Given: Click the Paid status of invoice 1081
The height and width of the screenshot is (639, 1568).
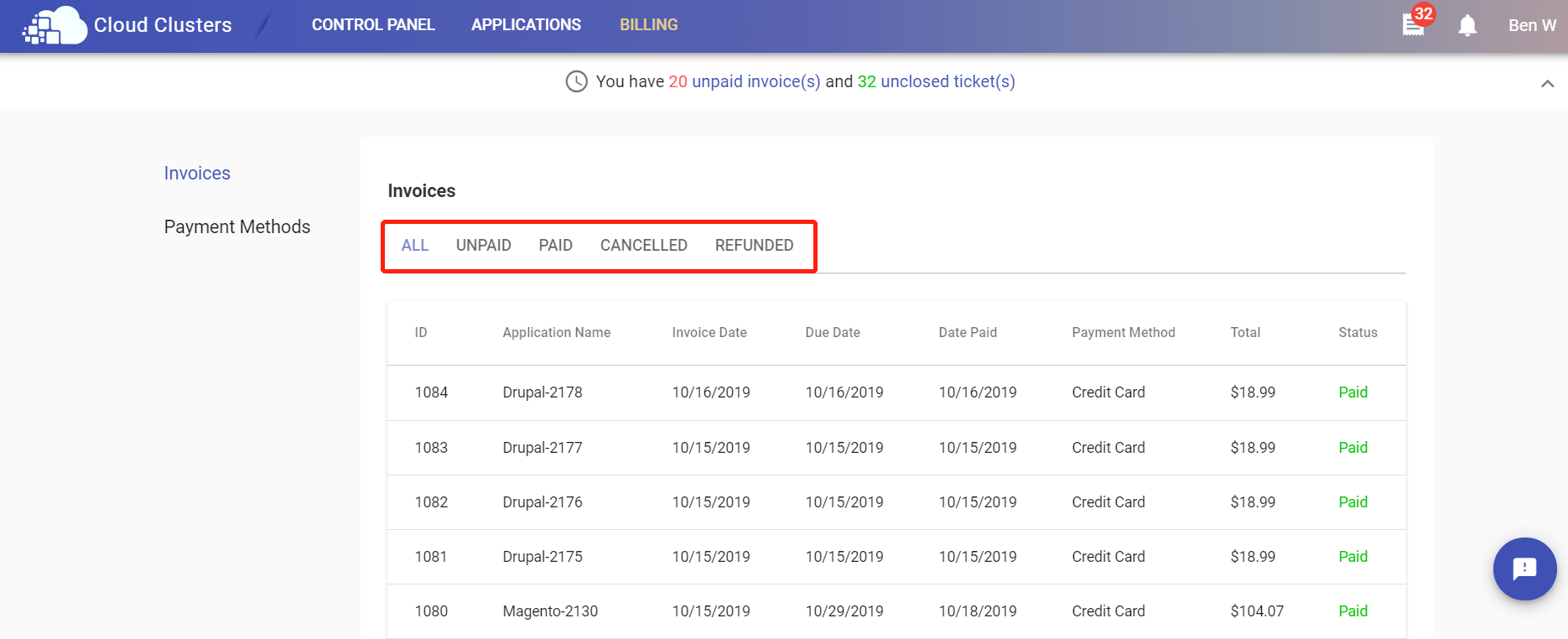Looking at the screenshot, I should [x=1353, y=556].
